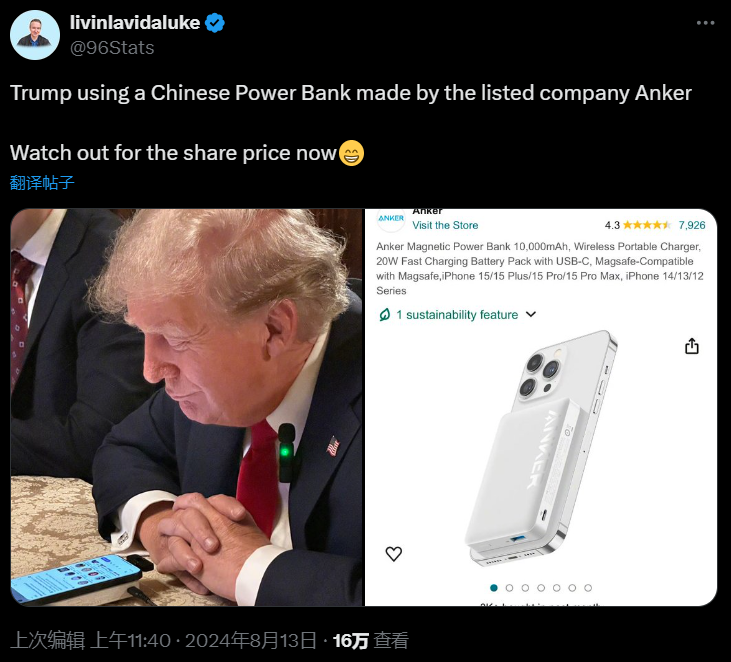Open the Anker power bank product image
The height and width of the screenshot is (662, 731).
541,448
